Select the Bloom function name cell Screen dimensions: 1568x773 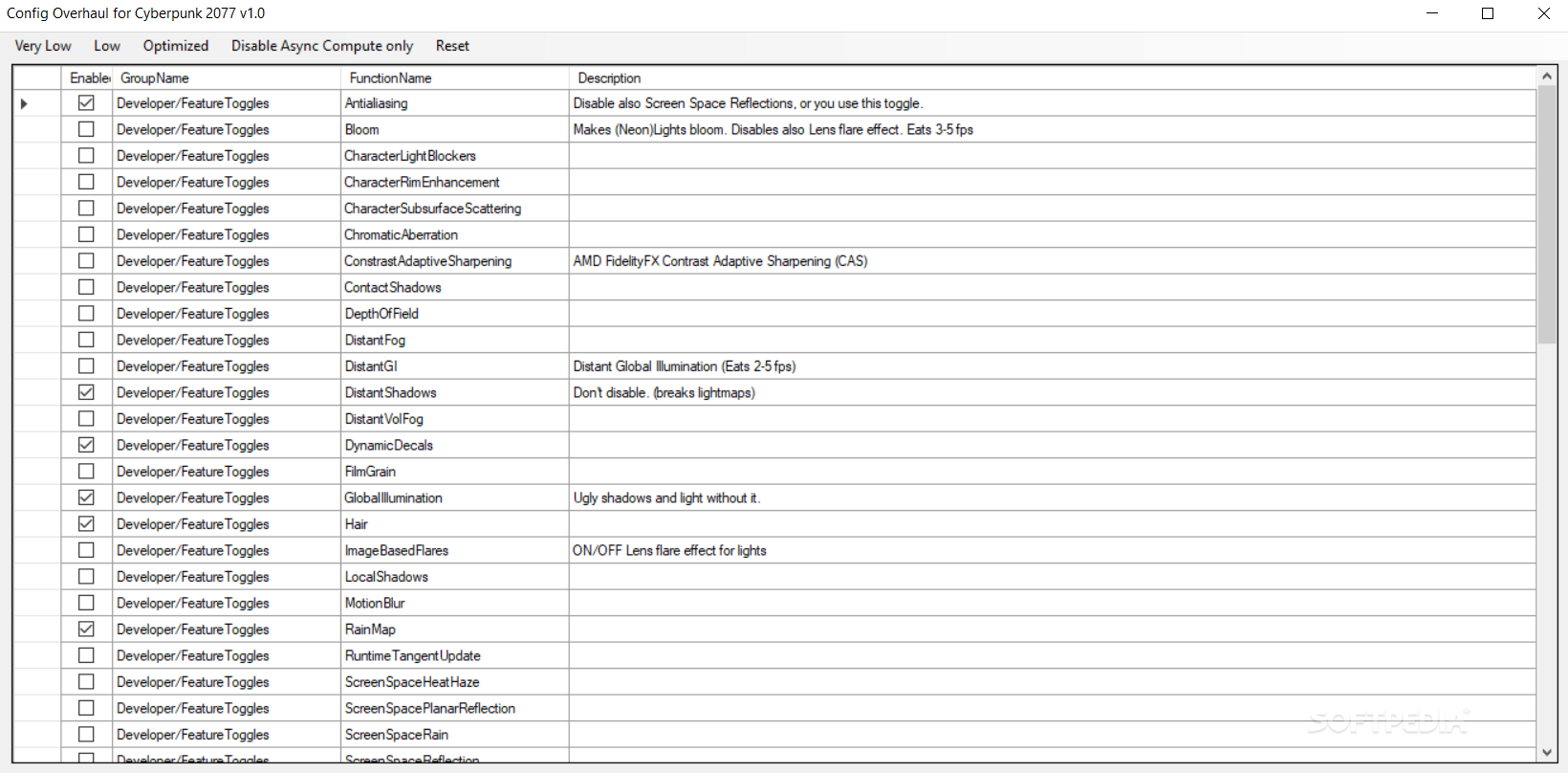(x=454, y=129)
